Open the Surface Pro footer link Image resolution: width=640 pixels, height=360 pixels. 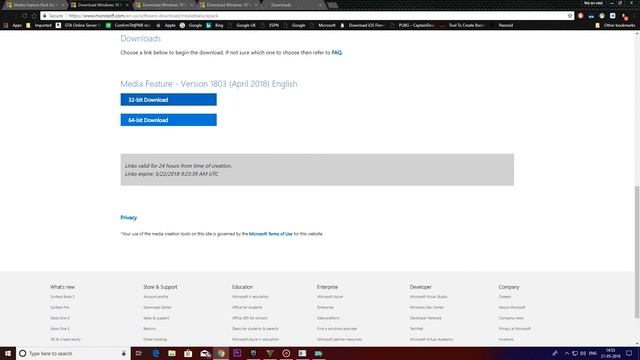tap(60, 307)
